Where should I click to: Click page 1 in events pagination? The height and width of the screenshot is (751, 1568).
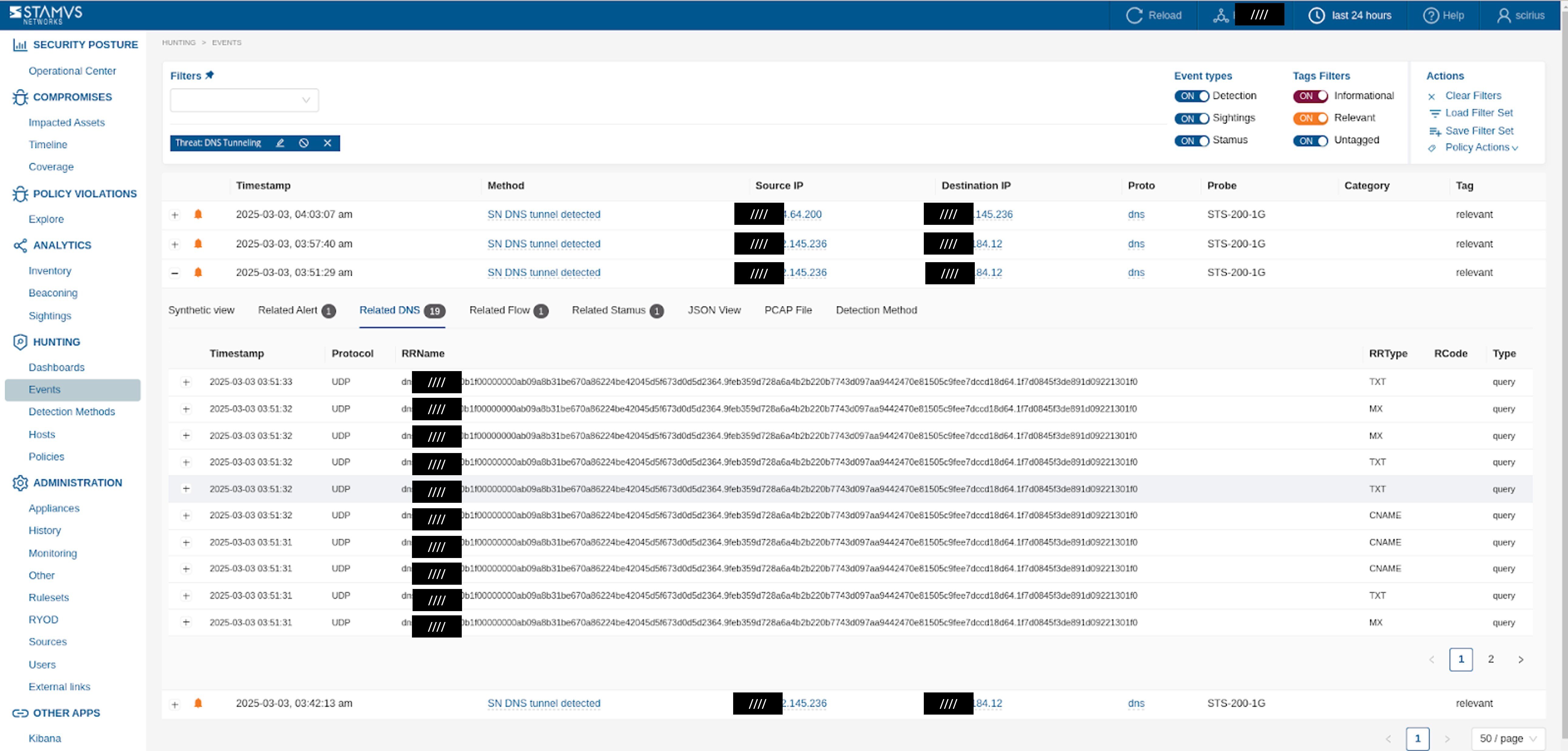tap(1418, 738)
